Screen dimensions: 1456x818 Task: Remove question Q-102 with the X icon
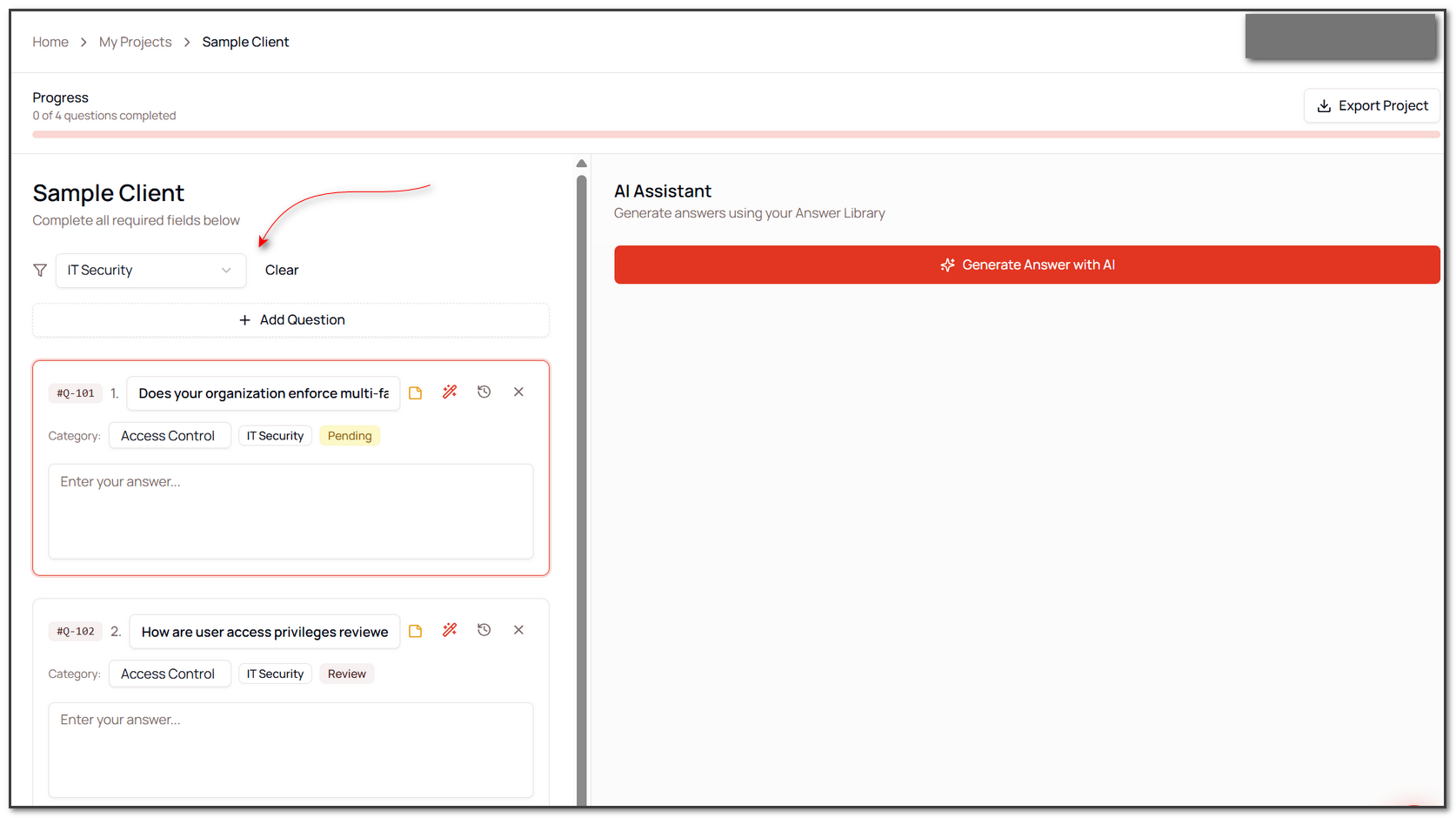[x=518, y=630]
